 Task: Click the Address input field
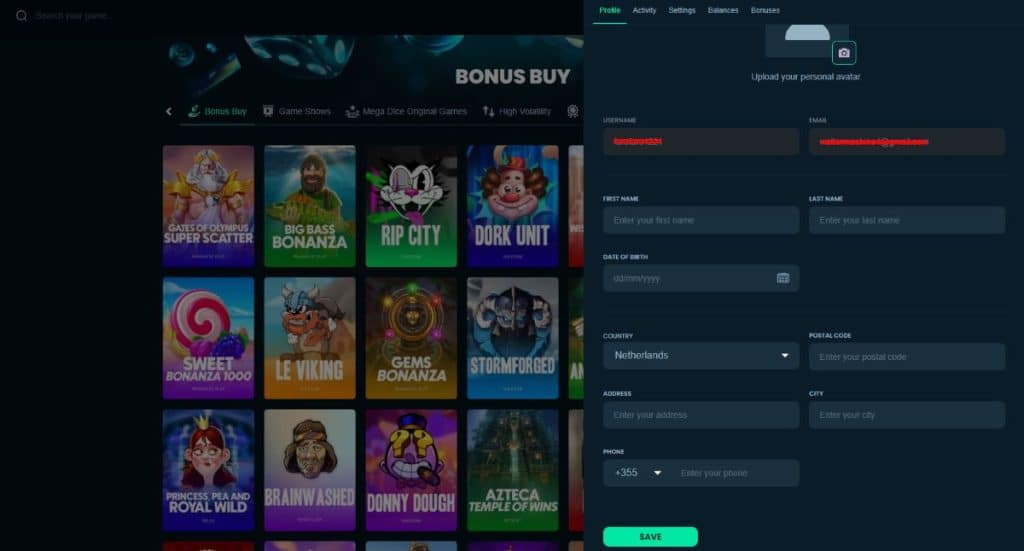[x=701, y=415]
